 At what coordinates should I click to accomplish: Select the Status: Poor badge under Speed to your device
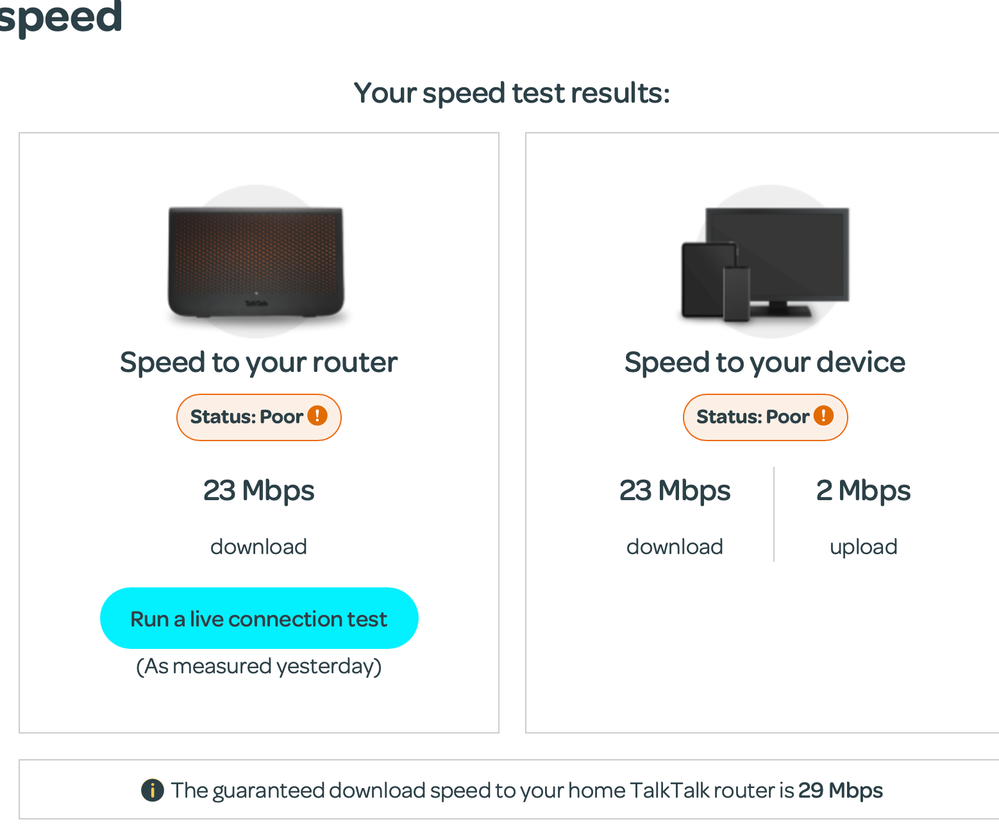point(765,417)
